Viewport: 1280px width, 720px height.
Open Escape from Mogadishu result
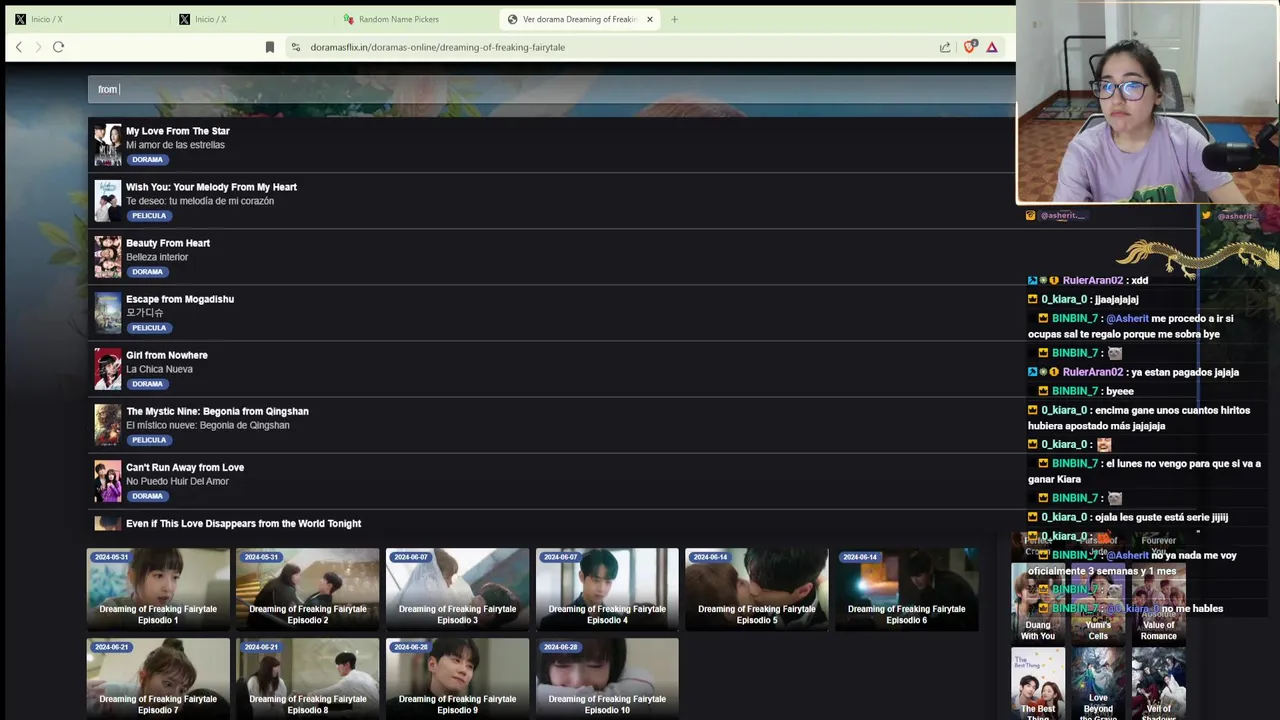tap(551, 313)
